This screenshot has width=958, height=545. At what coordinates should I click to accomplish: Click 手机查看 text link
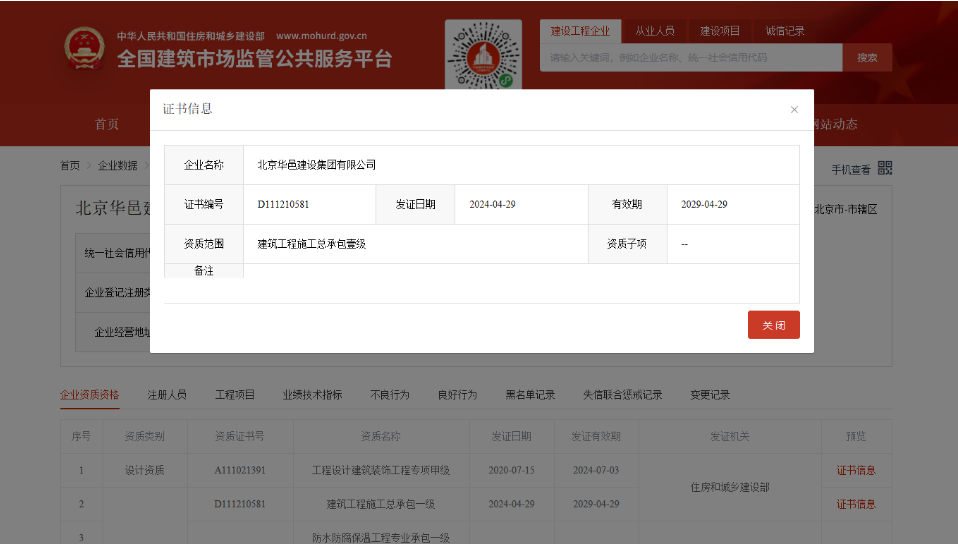(x=850, y=169)
